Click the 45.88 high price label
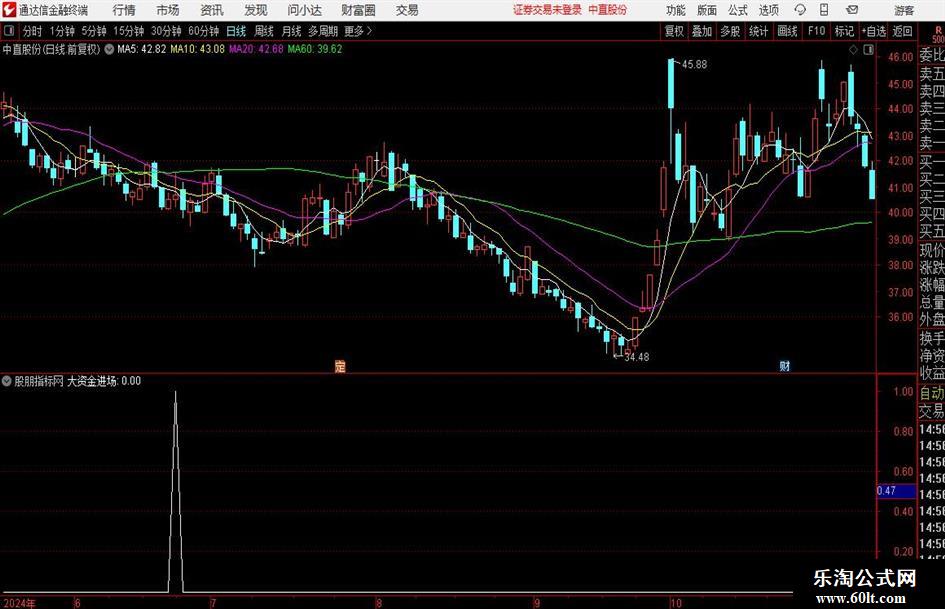 [694, 65]
